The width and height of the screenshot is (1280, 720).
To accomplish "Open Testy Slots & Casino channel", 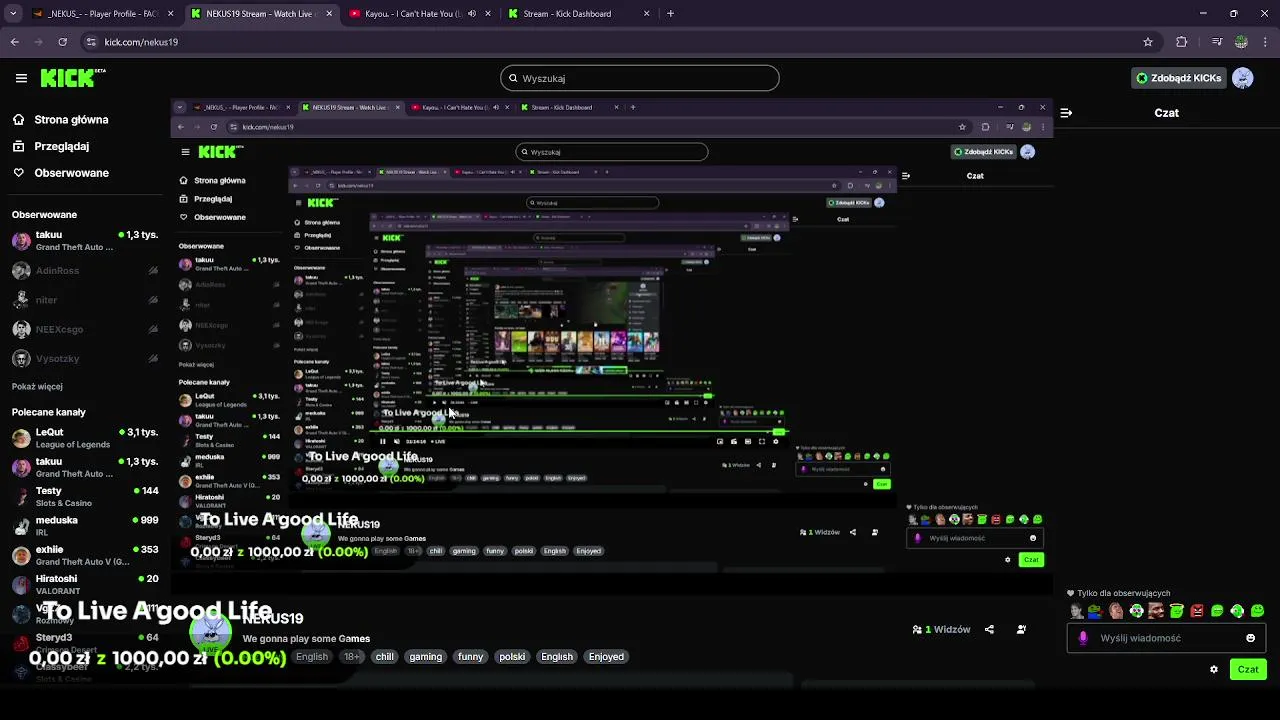I will [85, 497].
